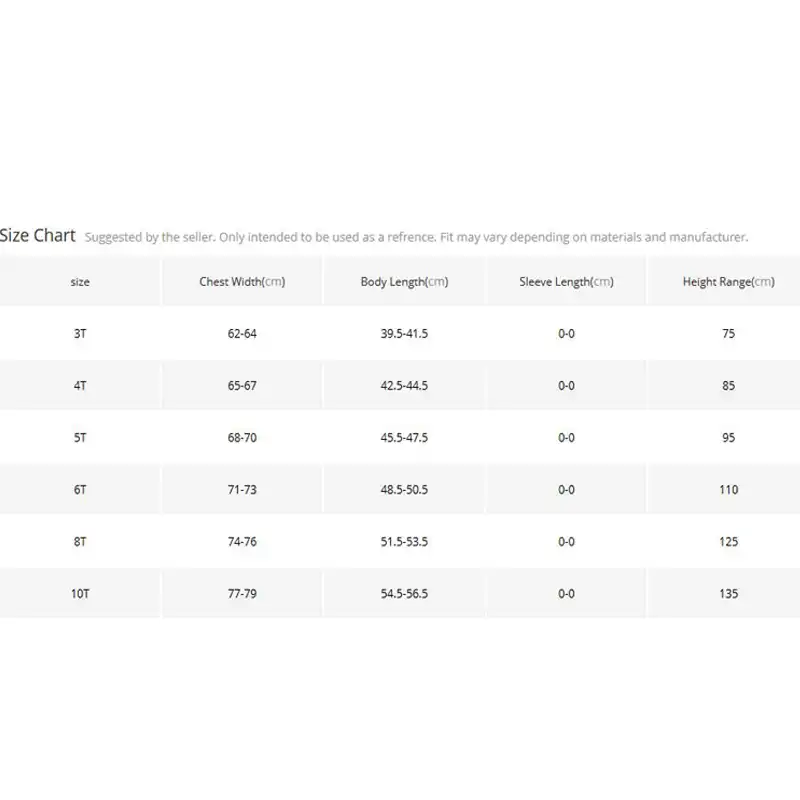This screenshot has width=800, height=800.
Task: Click the Size Chart heading
Action: point(38,236)
